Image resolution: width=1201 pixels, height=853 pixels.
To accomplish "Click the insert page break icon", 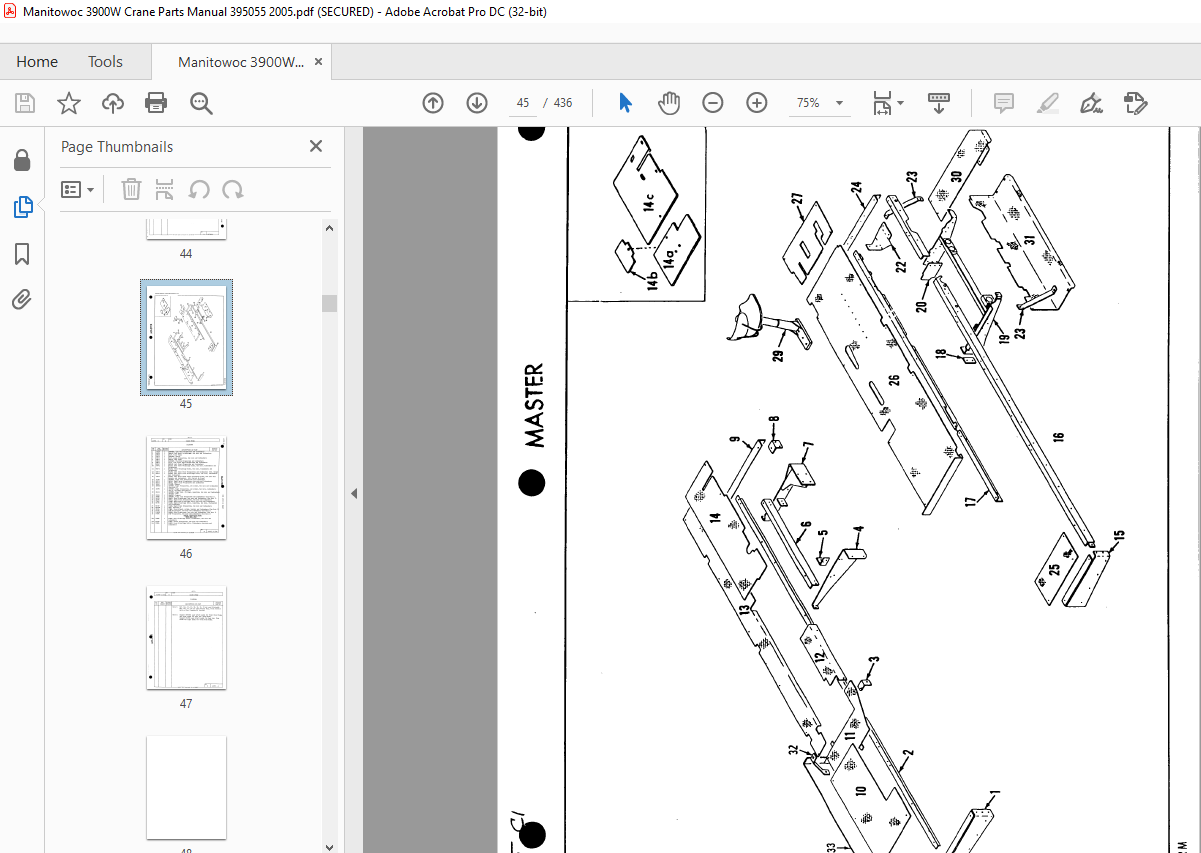I will [165, 189].
